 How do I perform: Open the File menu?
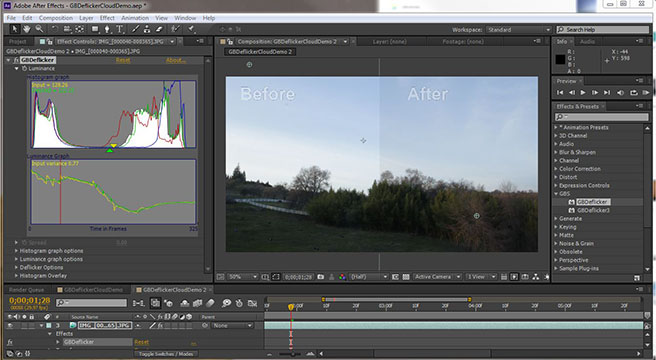coord(11,18)
